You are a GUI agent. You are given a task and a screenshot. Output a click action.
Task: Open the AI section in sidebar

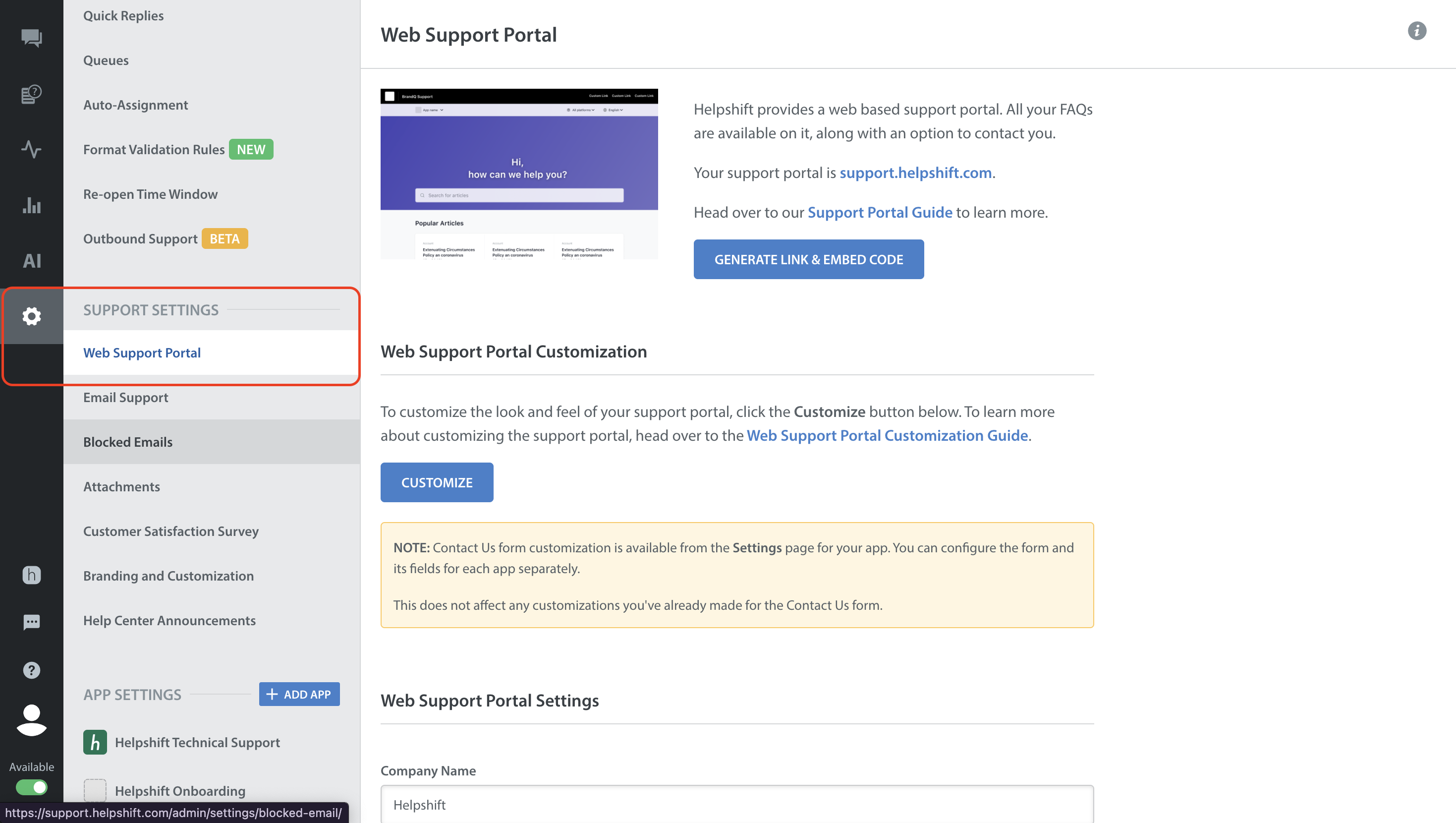32,261
